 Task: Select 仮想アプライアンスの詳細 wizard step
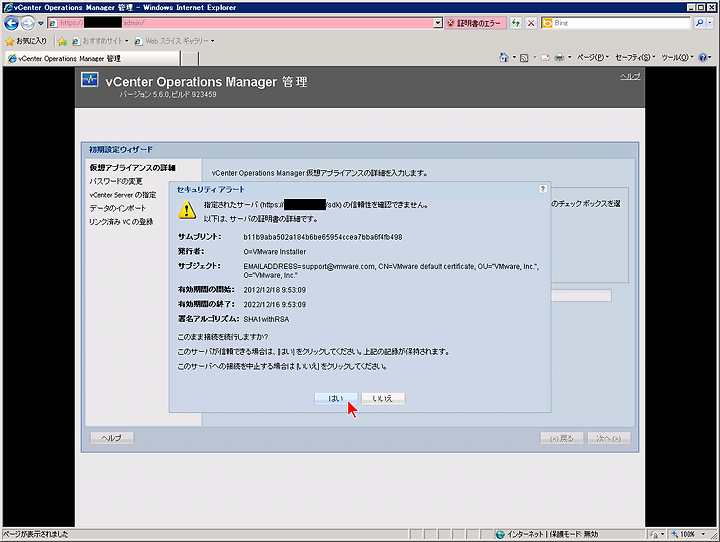tap(132, 168)
